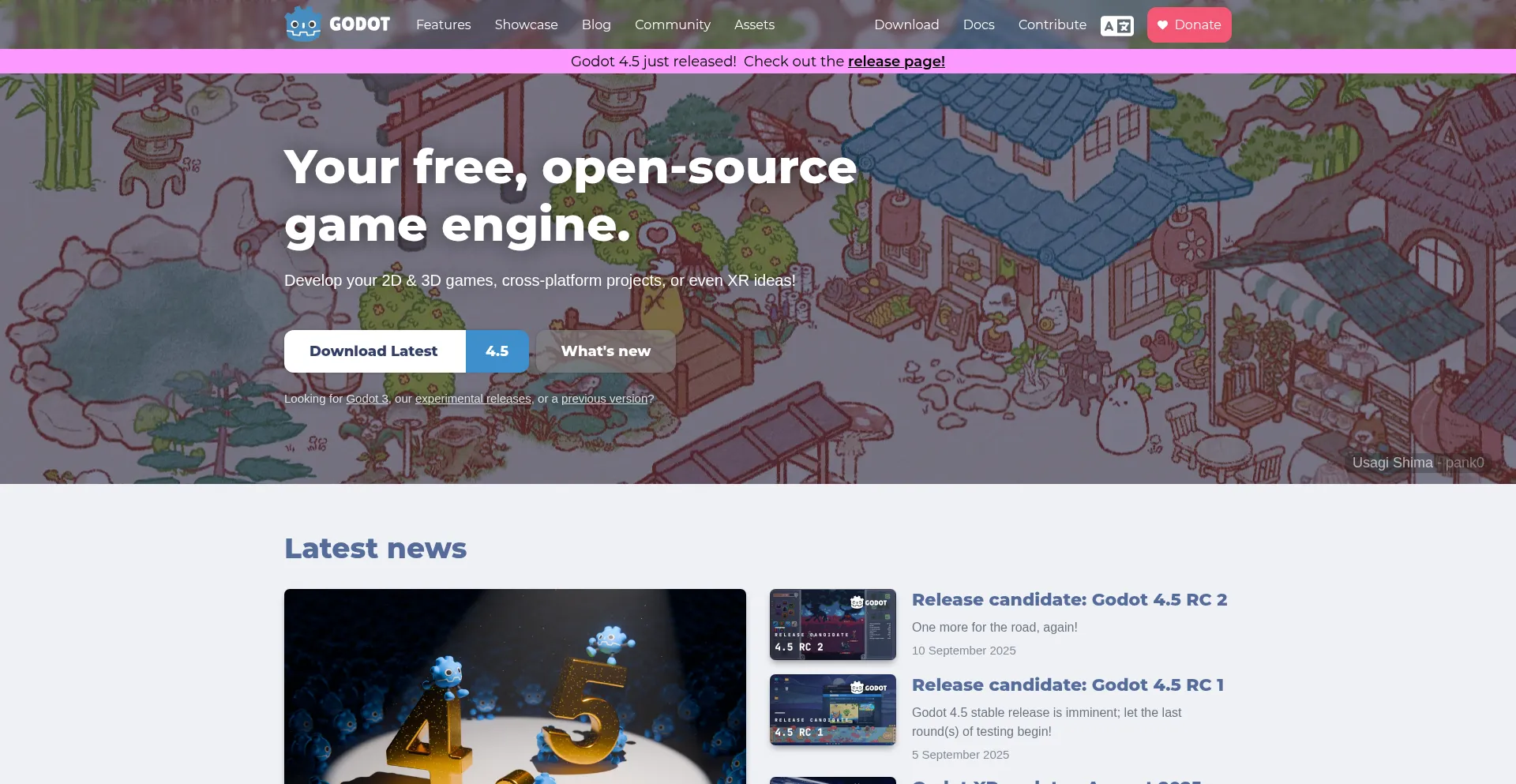Click the golden 4.5 featured news image
Viewport: 1516px width, 784px height.
(515, 686)
